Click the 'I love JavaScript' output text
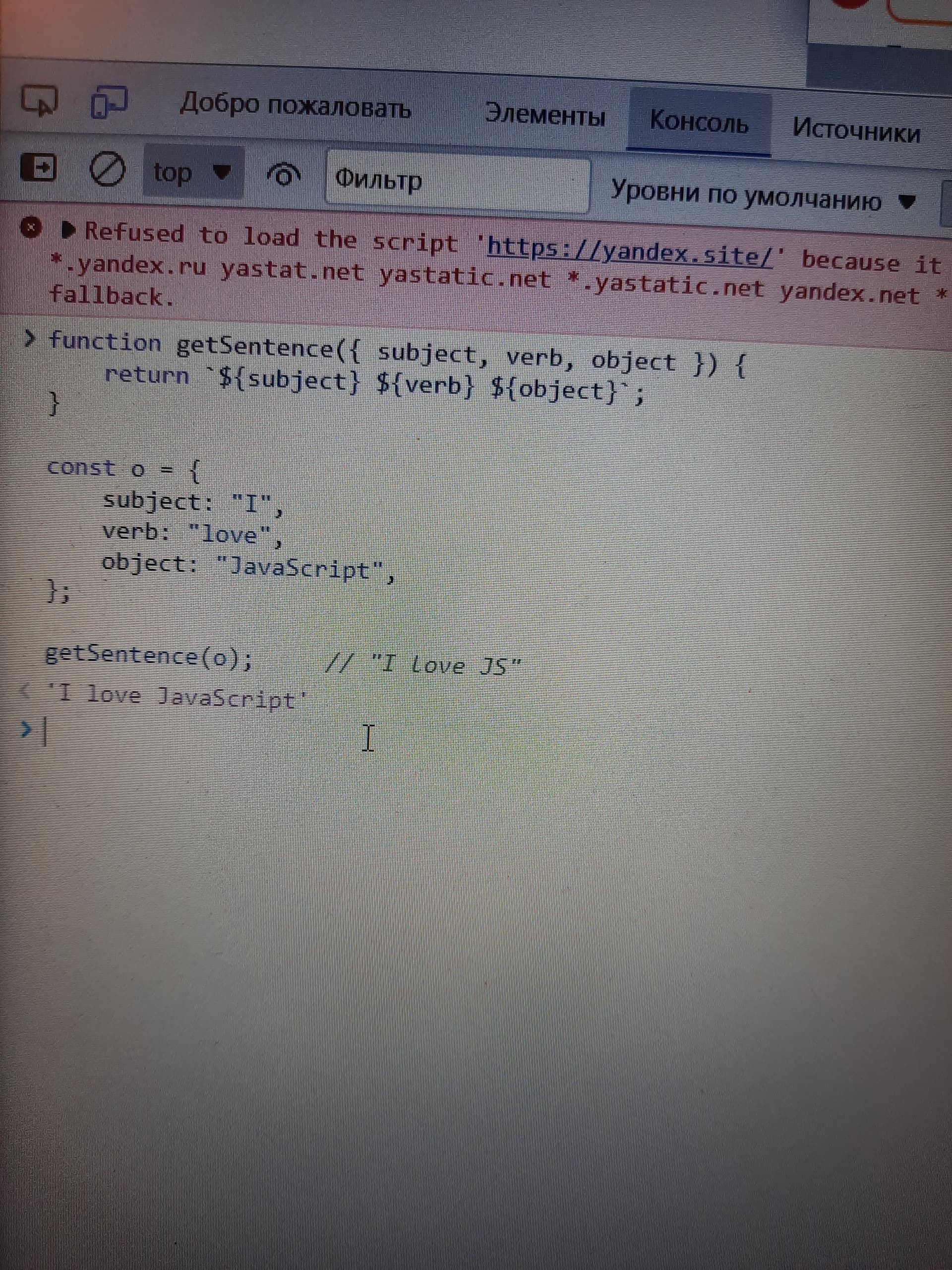This screenshot has width=952, height=1270. [177, 697]
